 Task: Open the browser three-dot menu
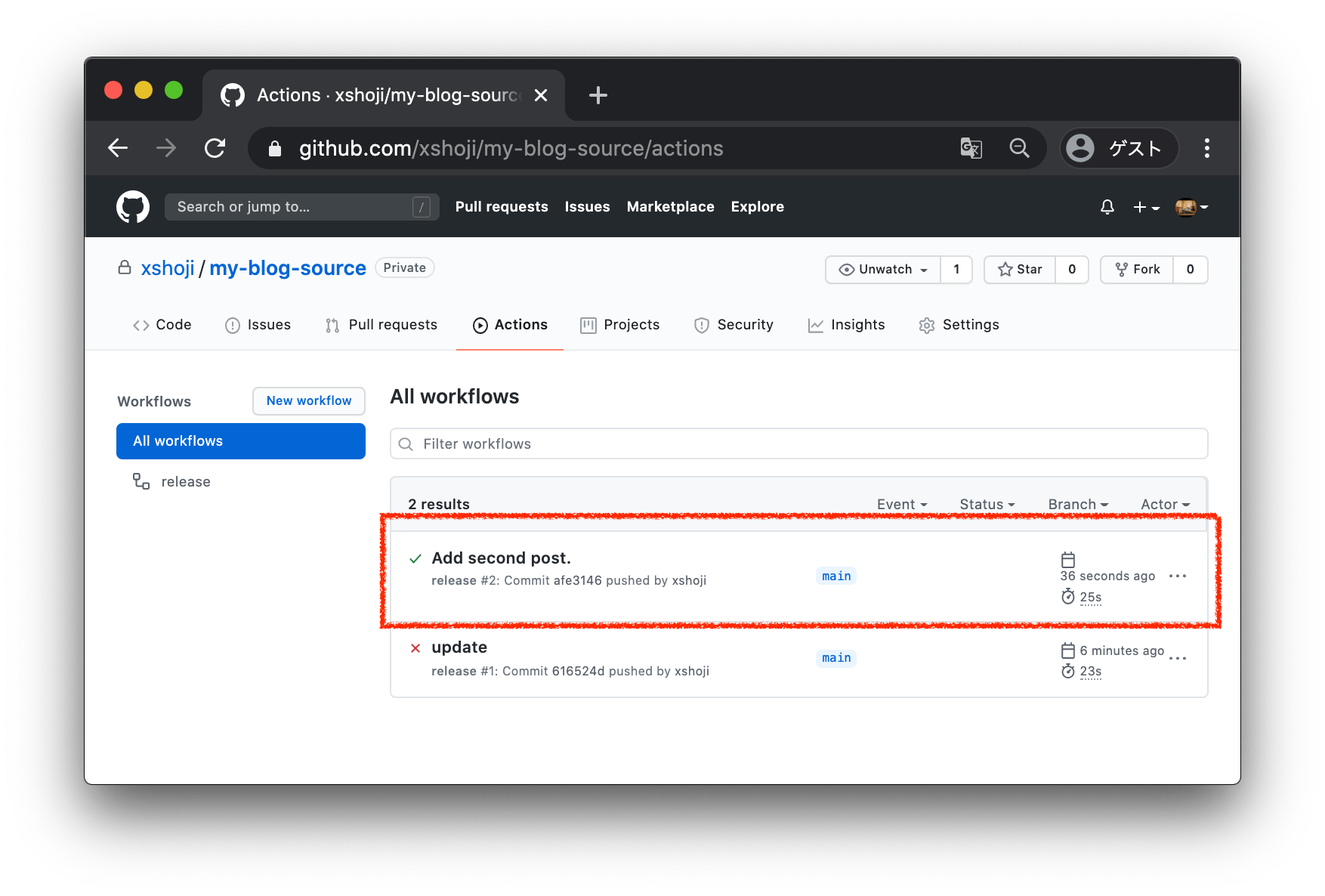1206,148
